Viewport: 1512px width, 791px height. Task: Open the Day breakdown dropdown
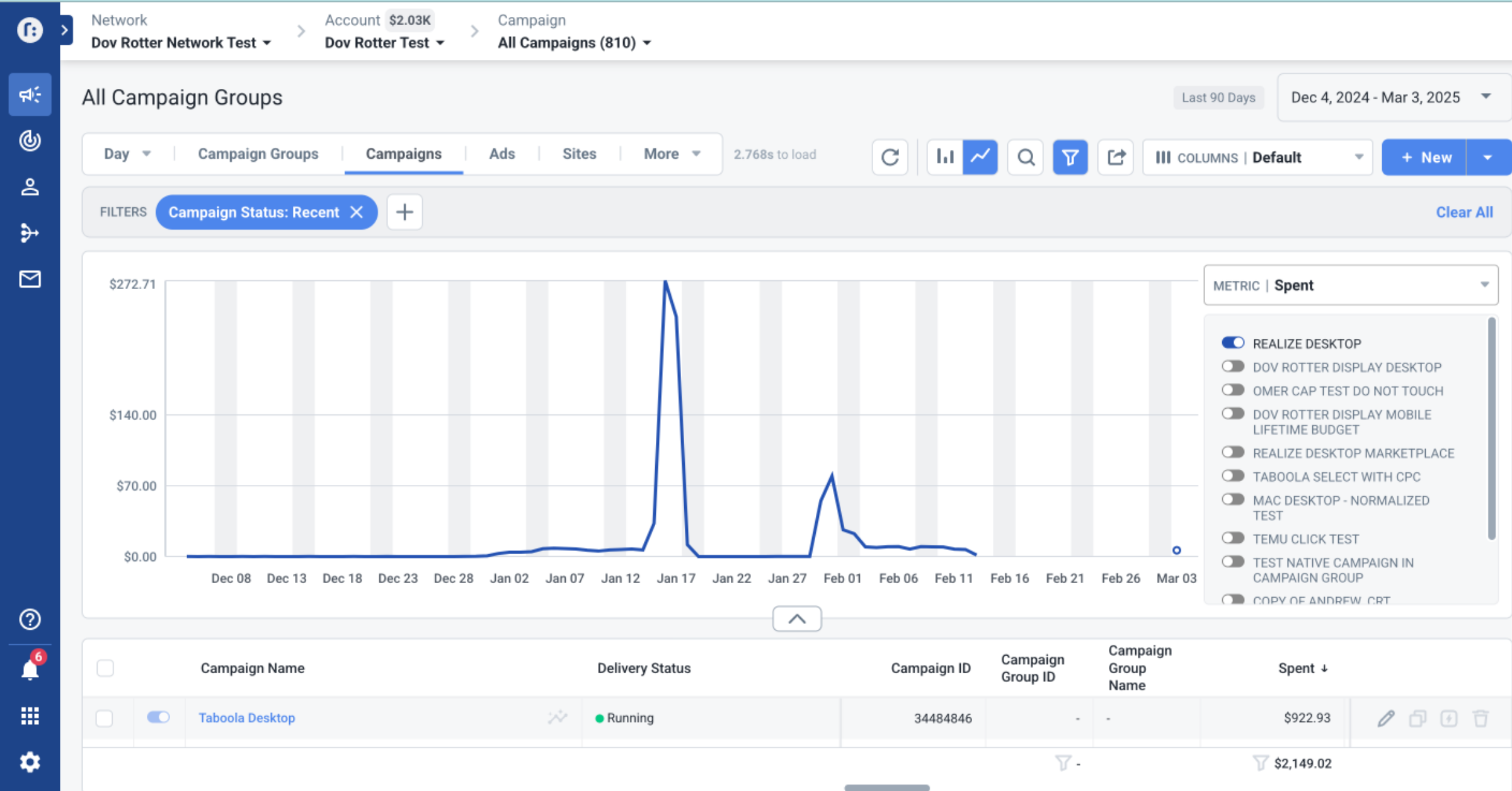point(127,154)
